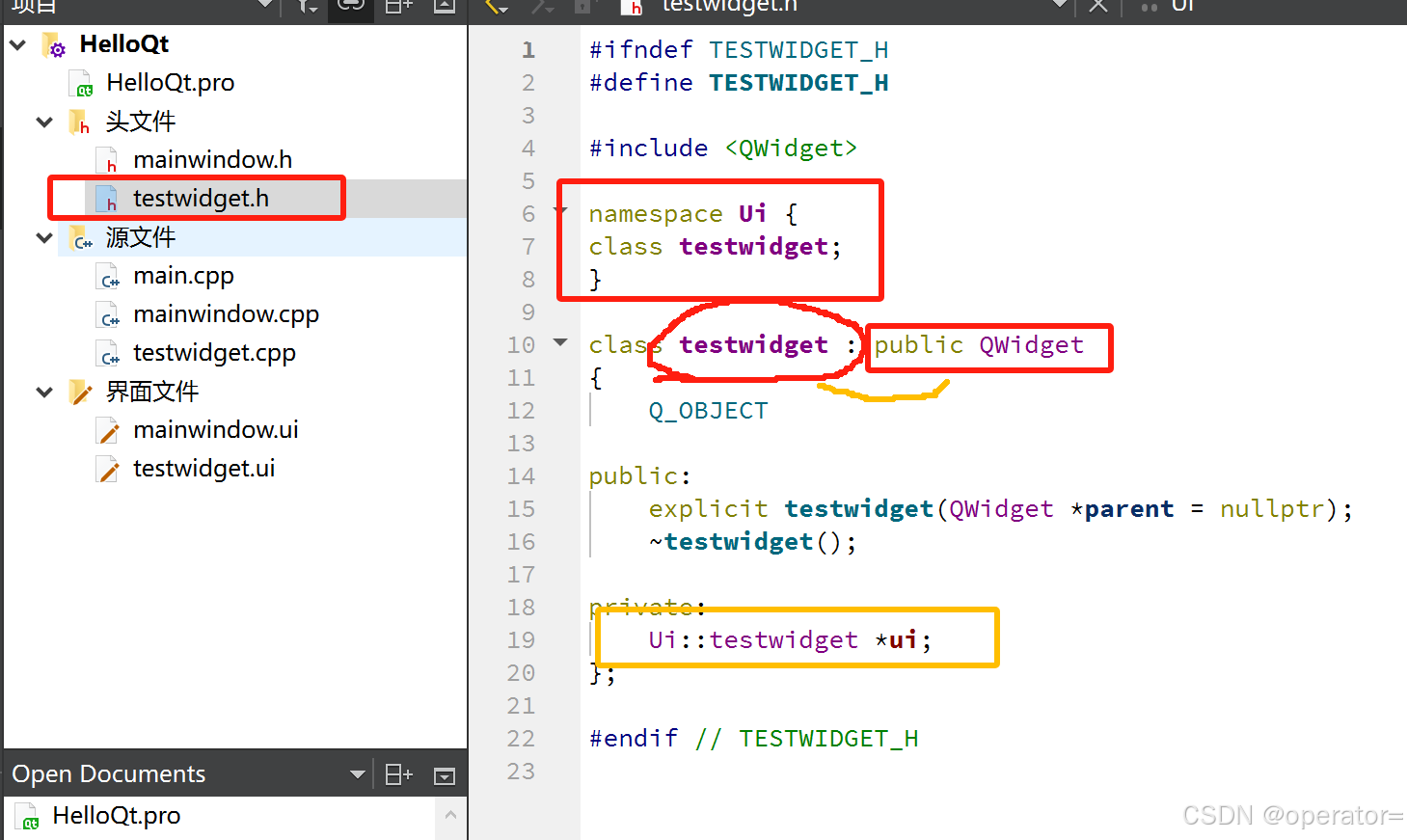1407x840 pixels.
Task: Click the Open Documents scrollbar up arrow
Action: (x=450, y=815)
